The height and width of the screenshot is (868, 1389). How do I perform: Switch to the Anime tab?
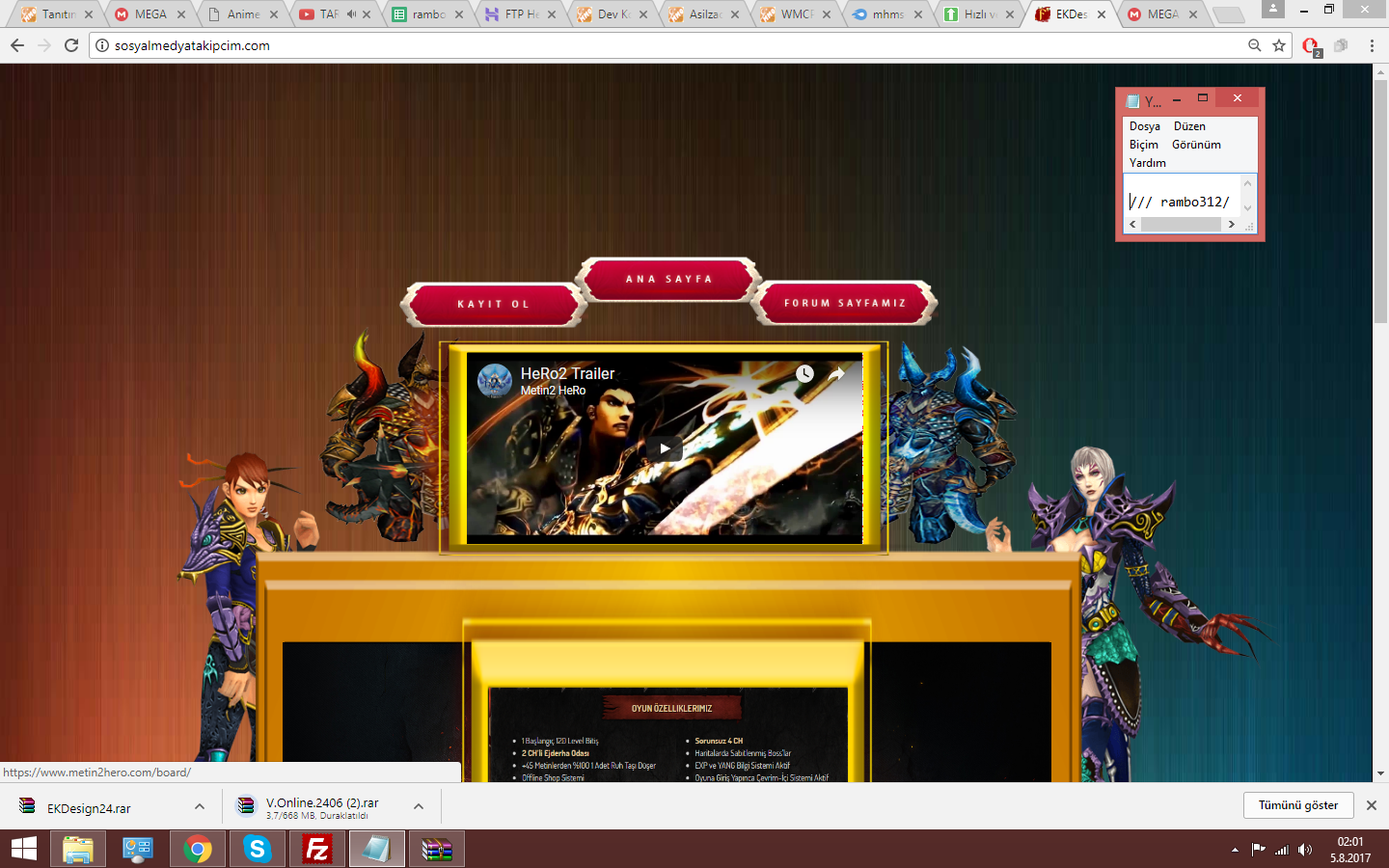[242, 14]
